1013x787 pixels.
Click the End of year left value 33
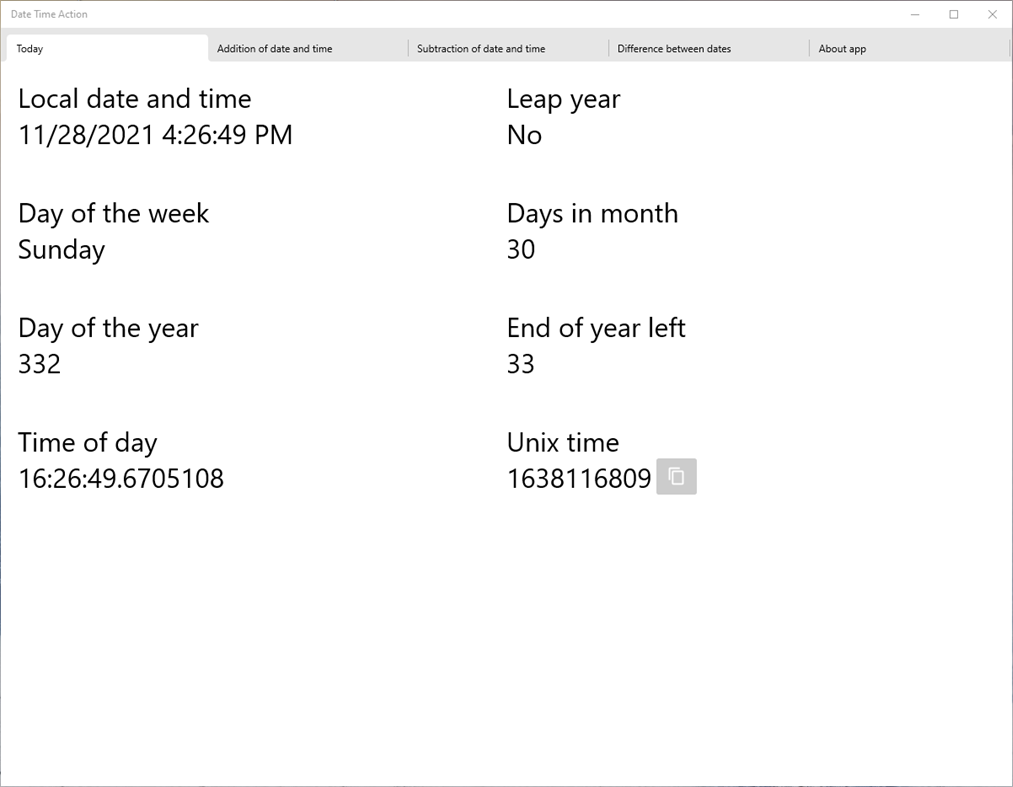[x=520, y=364]
